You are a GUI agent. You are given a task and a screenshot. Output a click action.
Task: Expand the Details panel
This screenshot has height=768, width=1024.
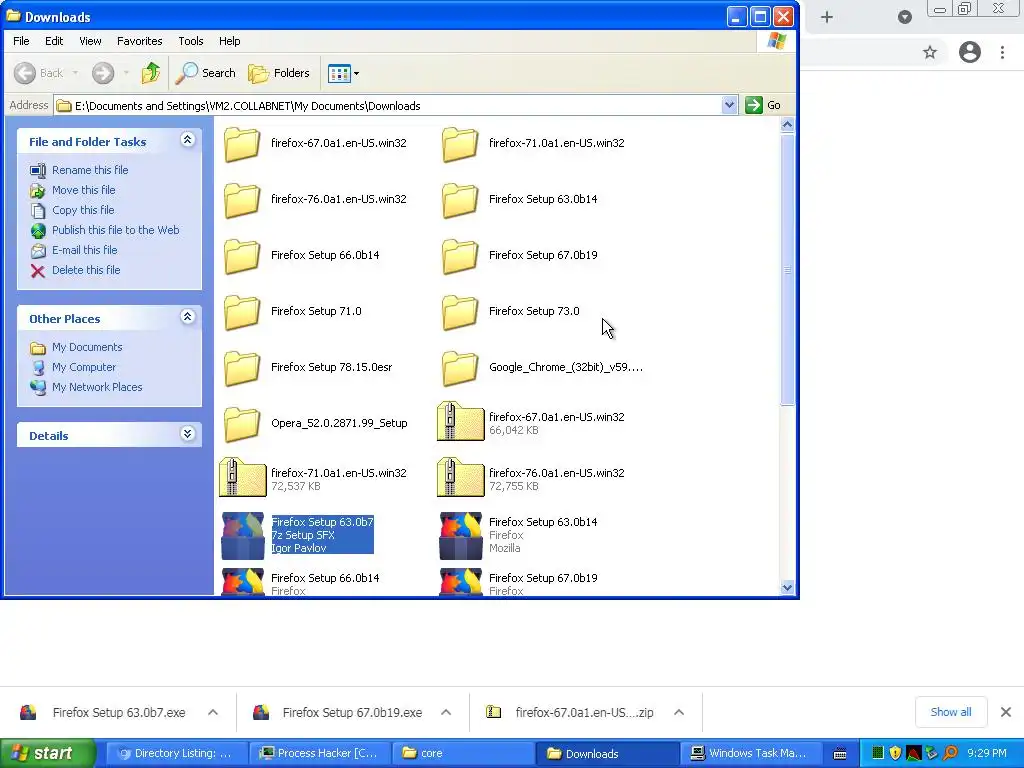click(187, 434)
